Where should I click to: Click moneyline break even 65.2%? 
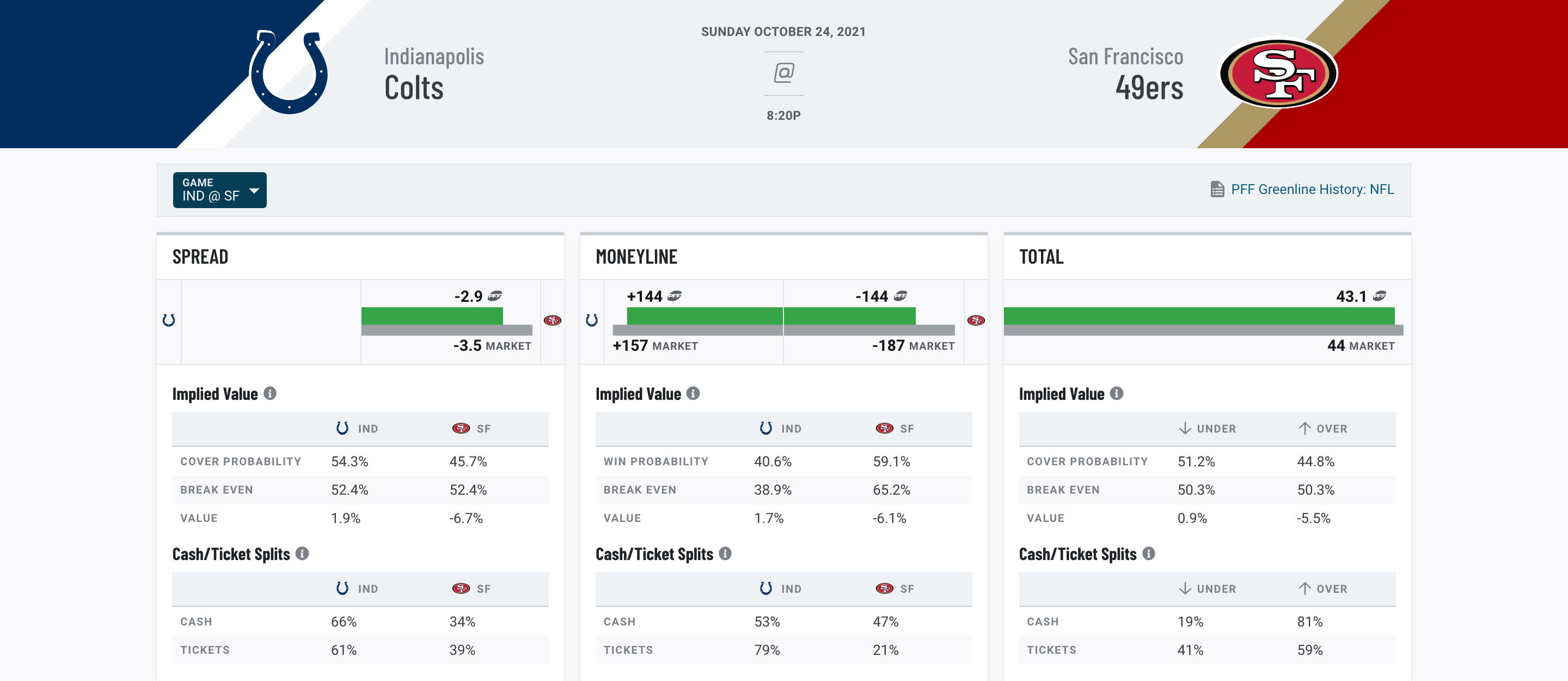(892, 490)
